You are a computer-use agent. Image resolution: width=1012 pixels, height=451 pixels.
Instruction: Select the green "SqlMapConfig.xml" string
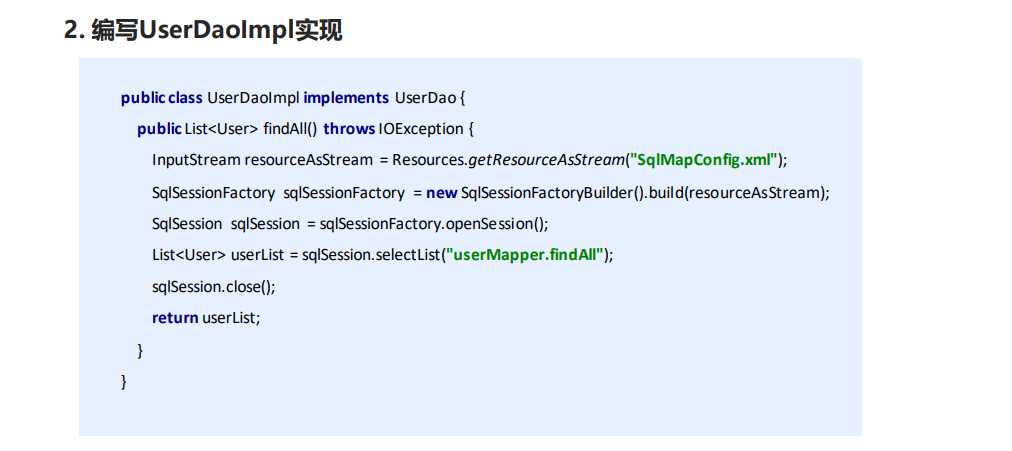(x=707, y=160)
